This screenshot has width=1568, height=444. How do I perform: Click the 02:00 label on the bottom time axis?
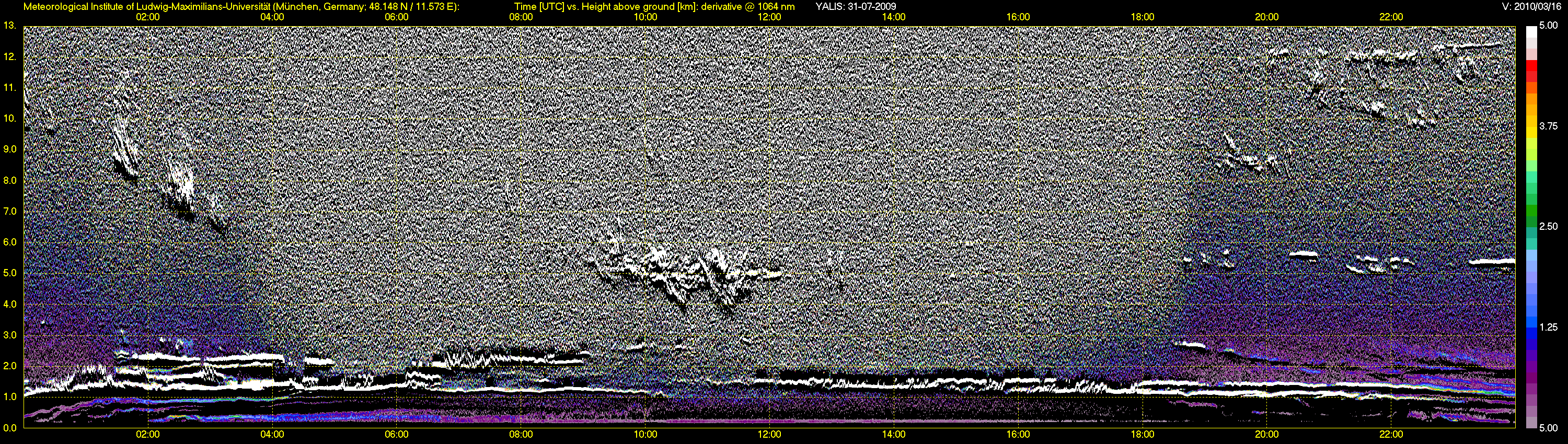pos(148,434)
